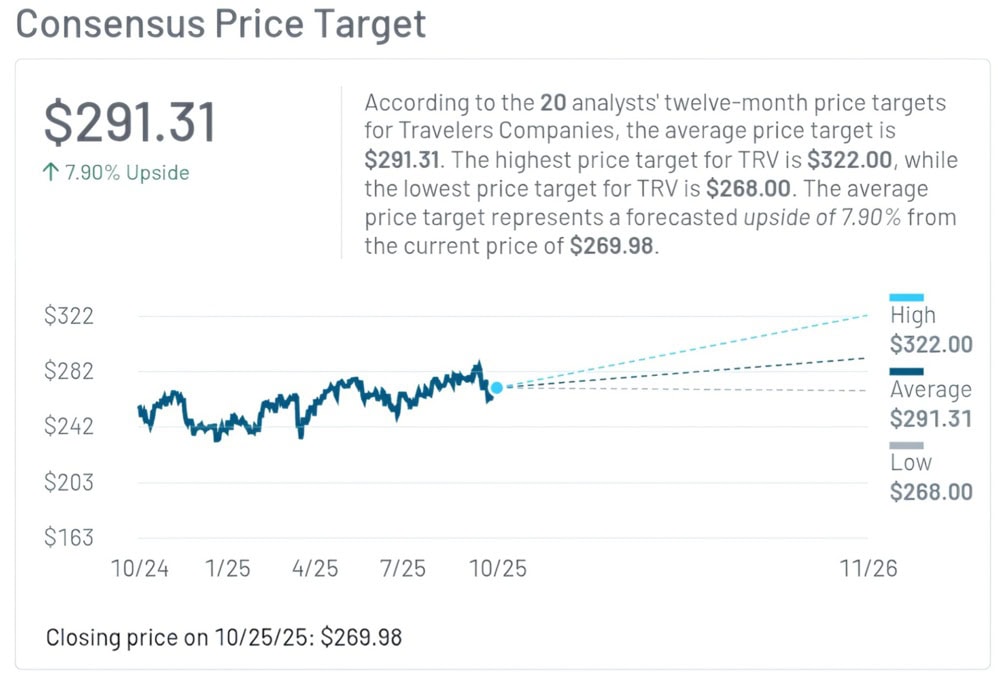Viewport: 1004px width, 682px height.
Task: Click the green upside arrow icon
Action: coord(50,172)
